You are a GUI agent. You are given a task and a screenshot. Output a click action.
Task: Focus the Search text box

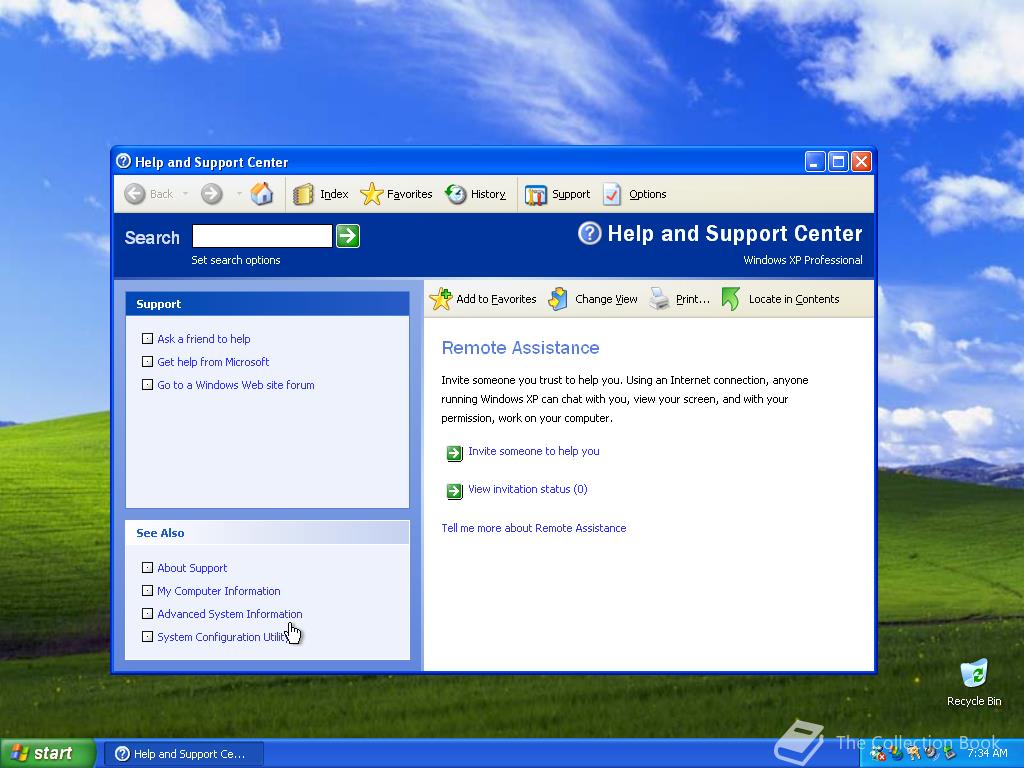click(x=262, y=236)
